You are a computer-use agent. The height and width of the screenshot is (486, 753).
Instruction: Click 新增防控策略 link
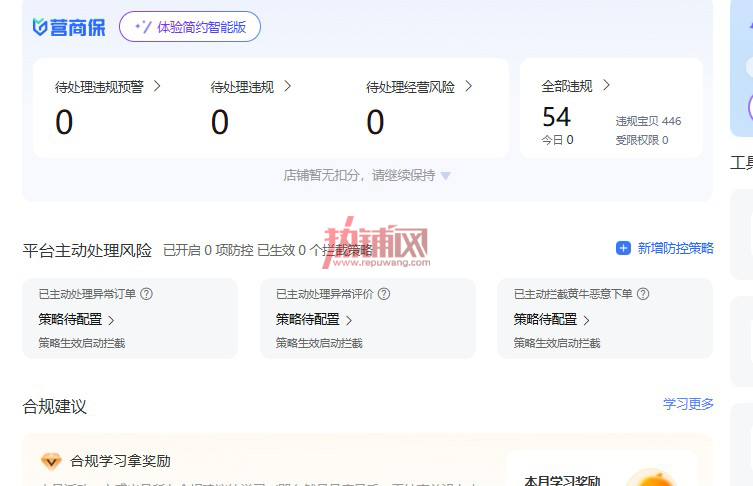point(675,248)
